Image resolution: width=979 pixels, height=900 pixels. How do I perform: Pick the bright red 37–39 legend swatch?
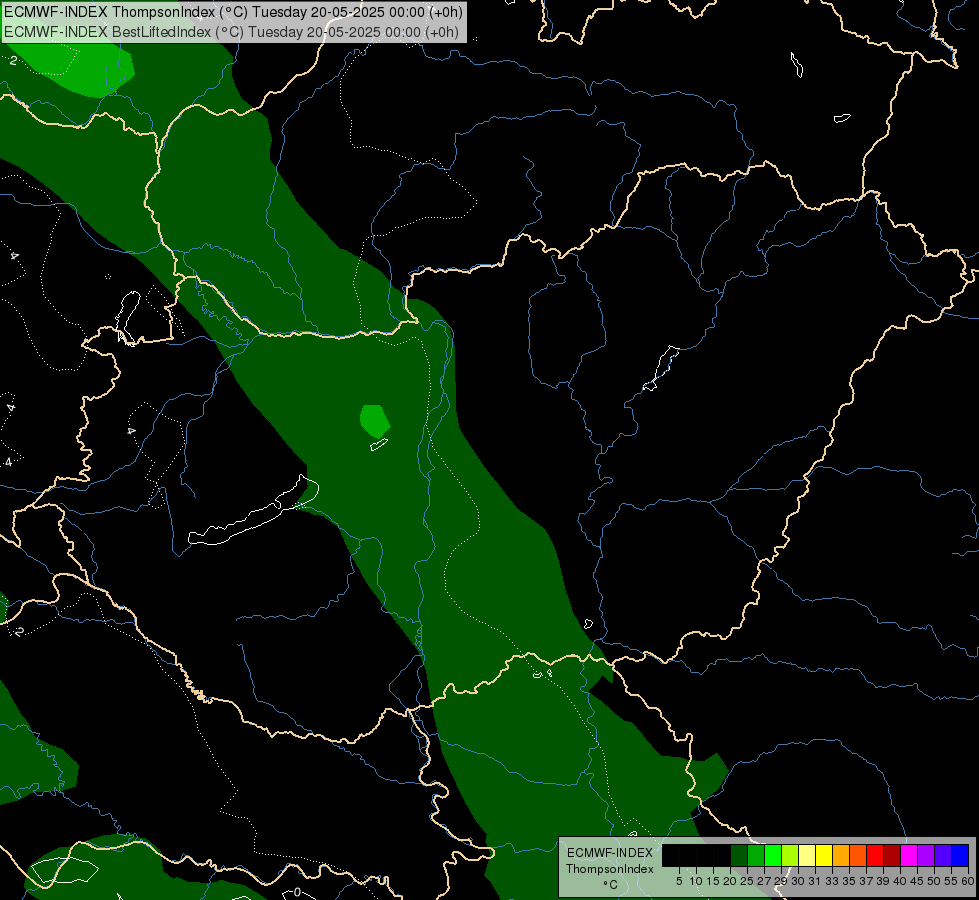pyautogui.click(x=875, y=855)
